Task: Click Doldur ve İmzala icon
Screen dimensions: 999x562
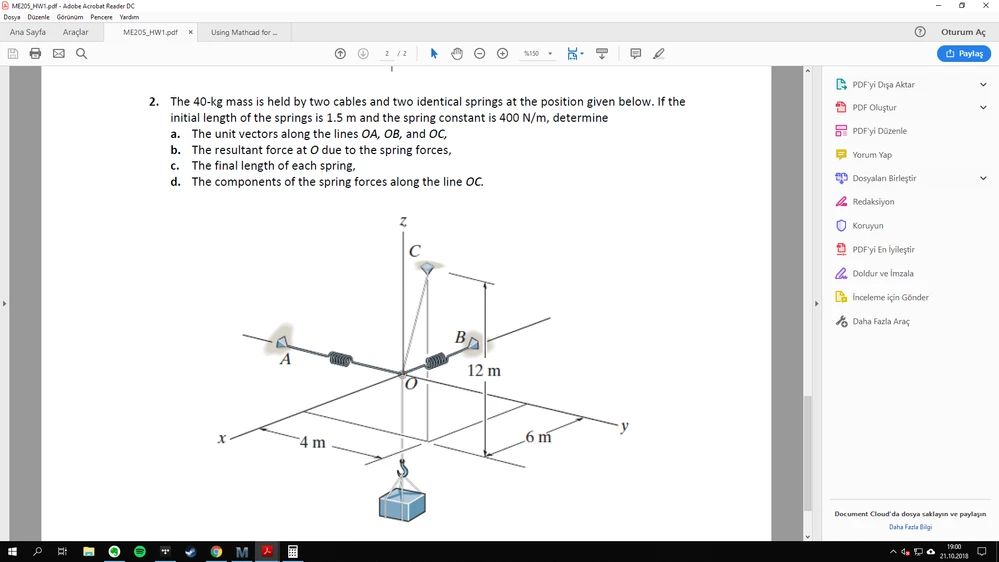Action: pyautogui.click(x=841, y=273)
